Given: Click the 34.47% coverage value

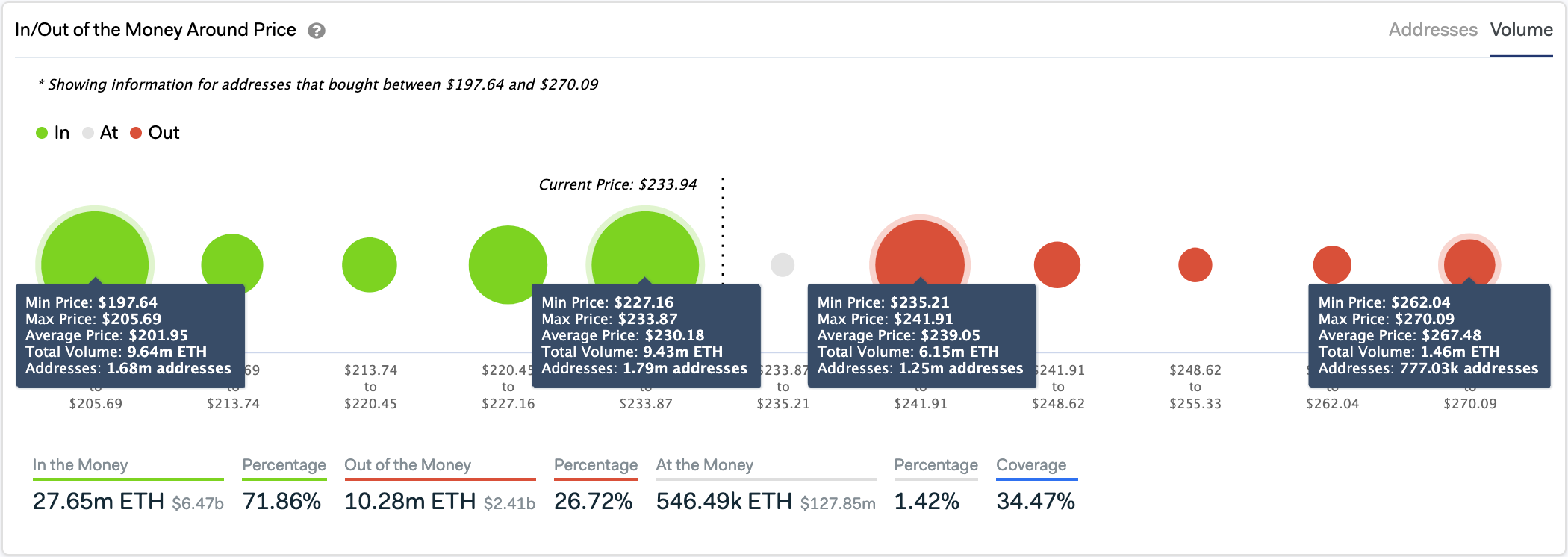Looking at the screenshot, I should pos(1036,501).
